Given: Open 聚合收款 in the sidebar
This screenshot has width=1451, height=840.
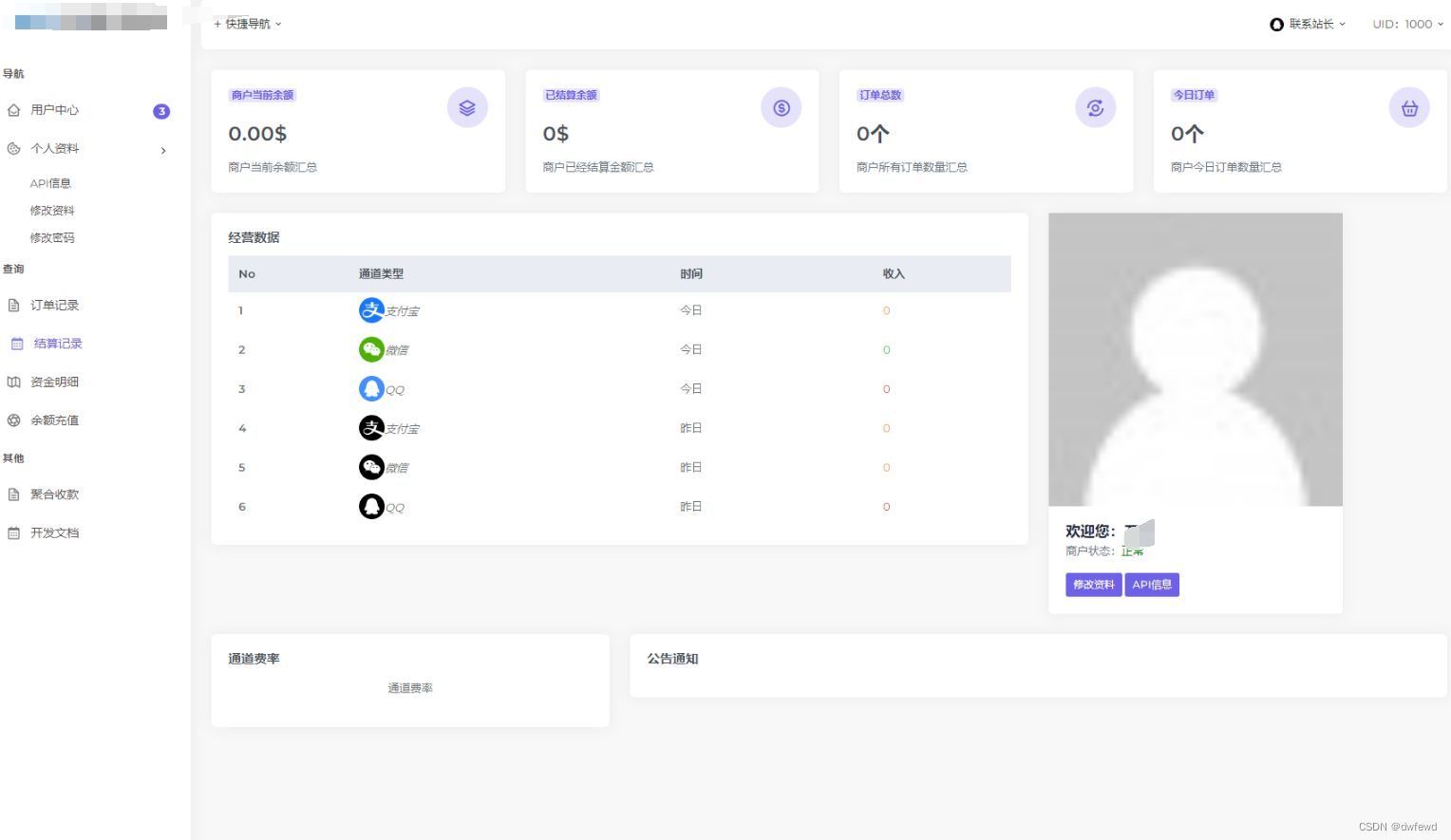Looking at the screenshot, I should [54, 494].
